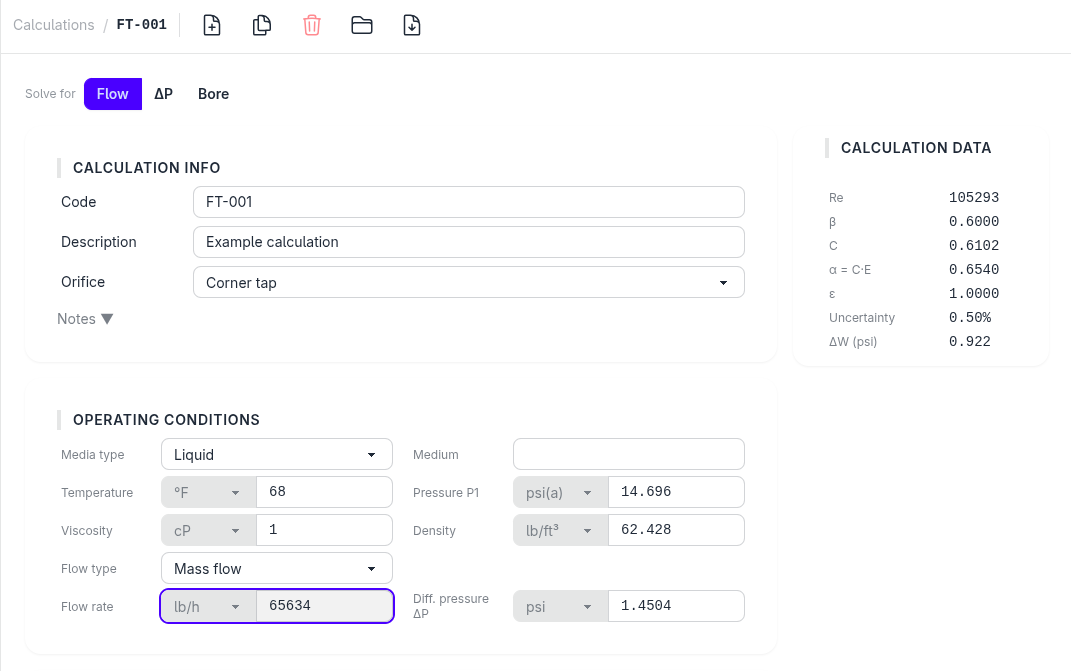Click the β value 0.6000

[x=973, y=221]
